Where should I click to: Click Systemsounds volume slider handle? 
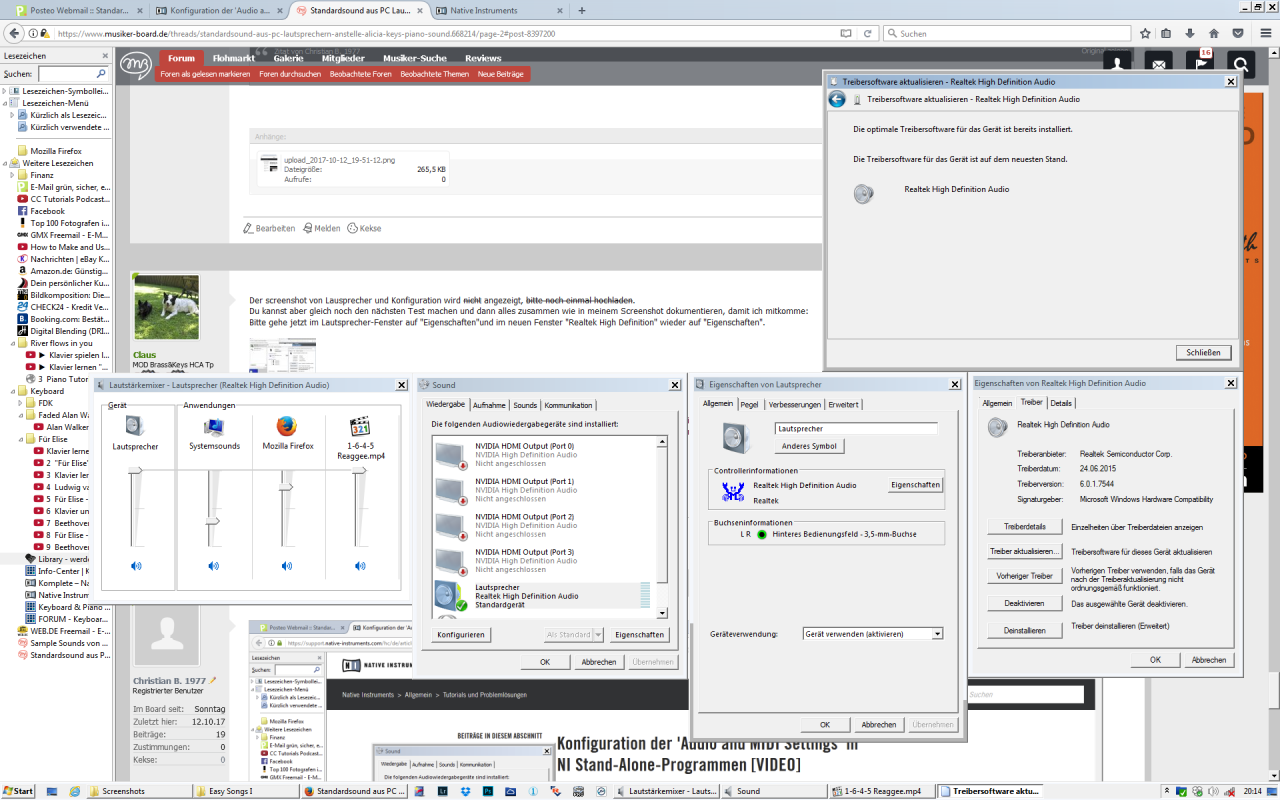click(213, 521)
